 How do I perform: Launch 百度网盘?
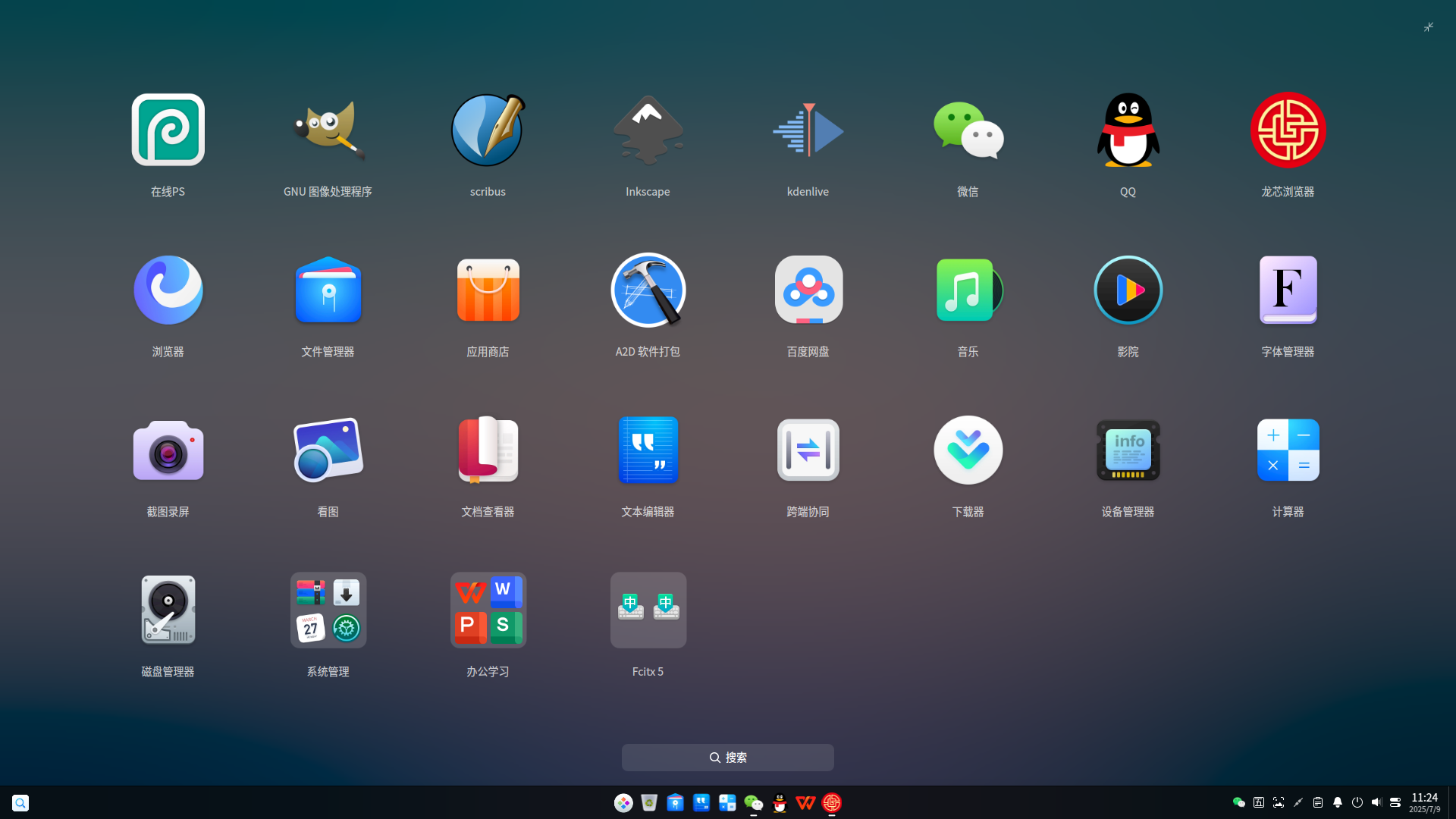[808, 290]
